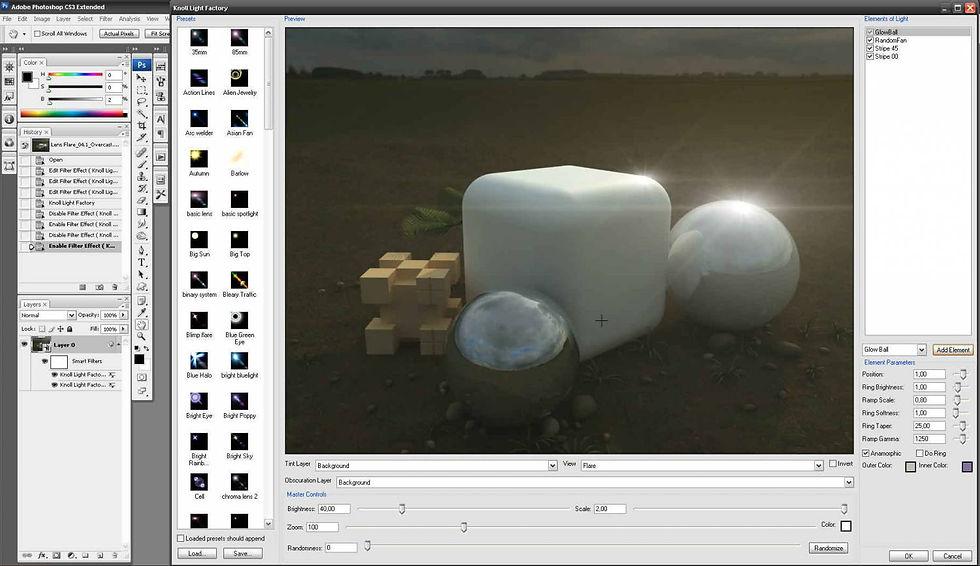This screenshot has height=566, width=980.
Task: Click the layer style fx icon in Layers panel
Action: 42,555
